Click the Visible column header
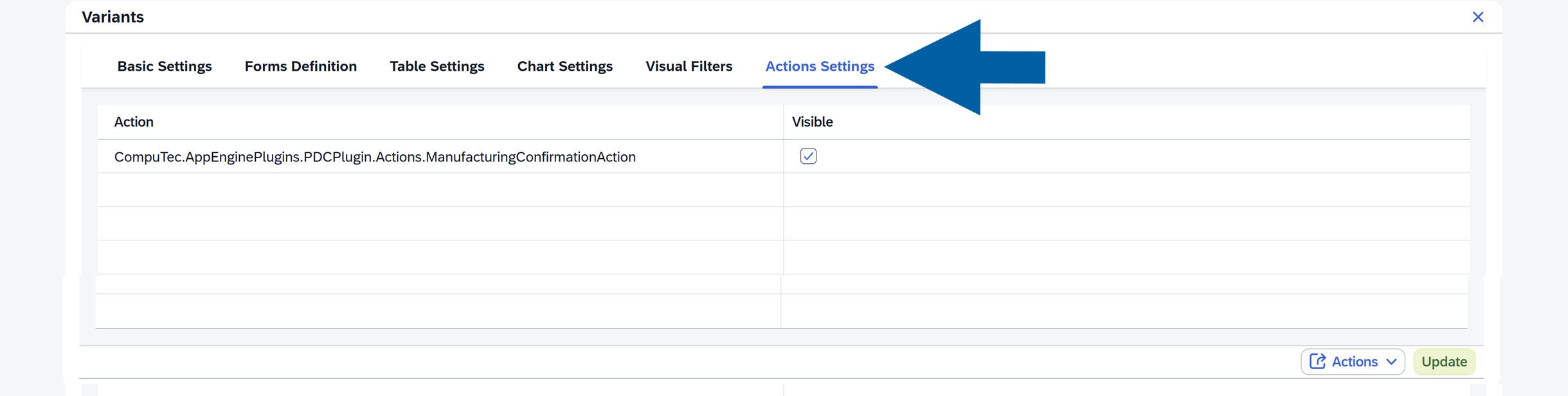The width and height of the screenshot is (1568, 396). (x=812, y=122)
